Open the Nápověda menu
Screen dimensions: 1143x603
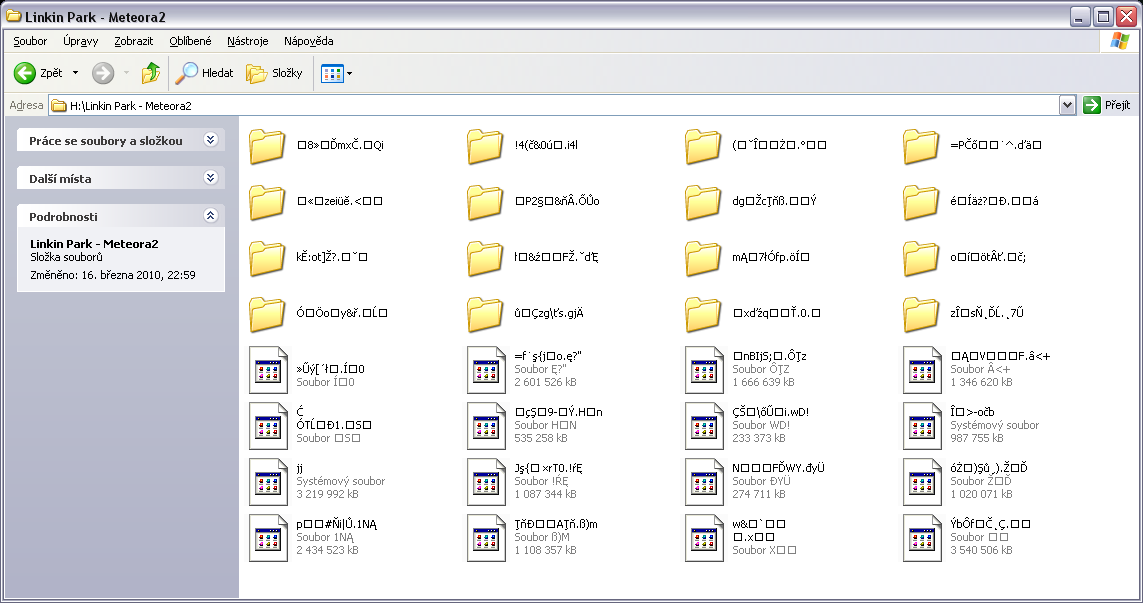coord(308,41)
